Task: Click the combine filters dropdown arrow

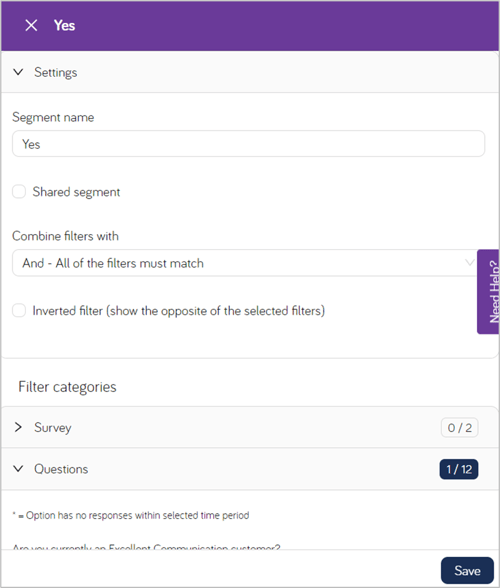Action: coord(469,262)
